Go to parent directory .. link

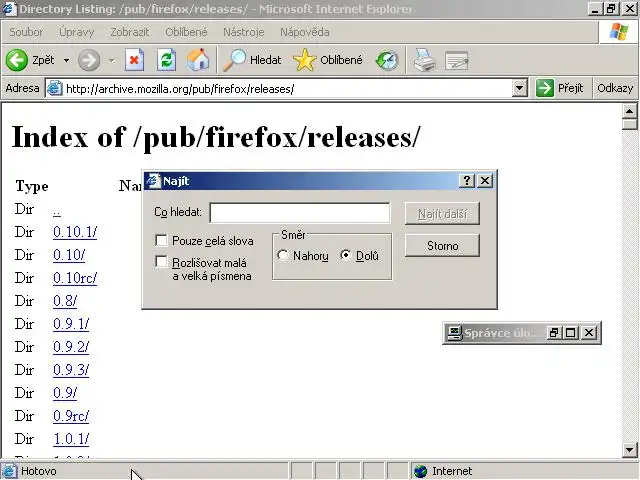pos(57,212)
